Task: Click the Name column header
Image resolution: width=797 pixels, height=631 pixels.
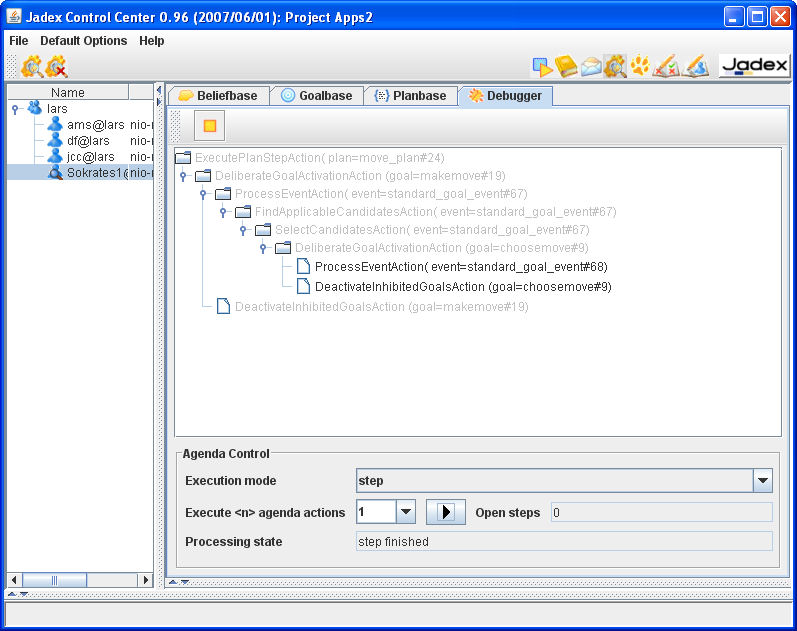Action: (68, 93)
